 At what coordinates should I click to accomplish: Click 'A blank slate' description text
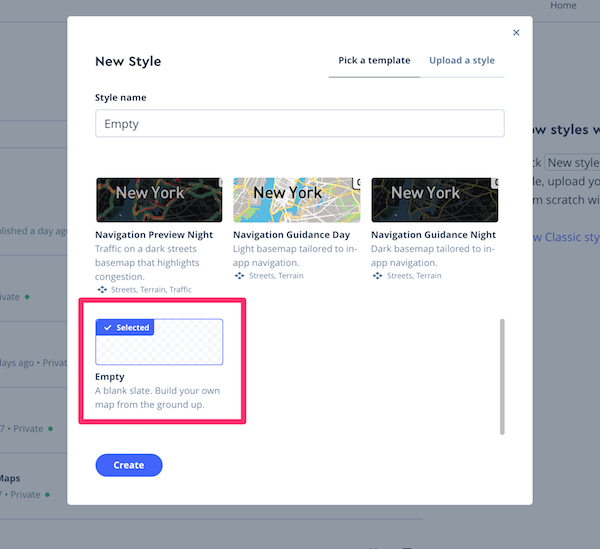tap(157, 397)
